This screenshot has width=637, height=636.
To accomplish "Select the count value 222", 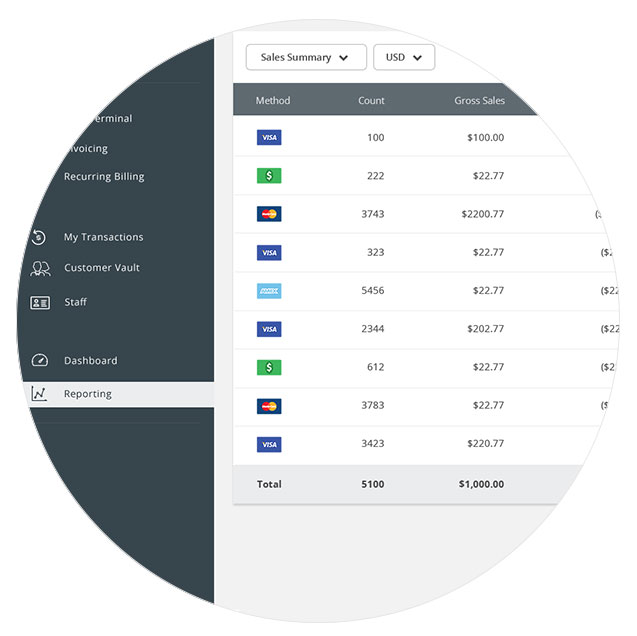I will (x=375, y=176).
